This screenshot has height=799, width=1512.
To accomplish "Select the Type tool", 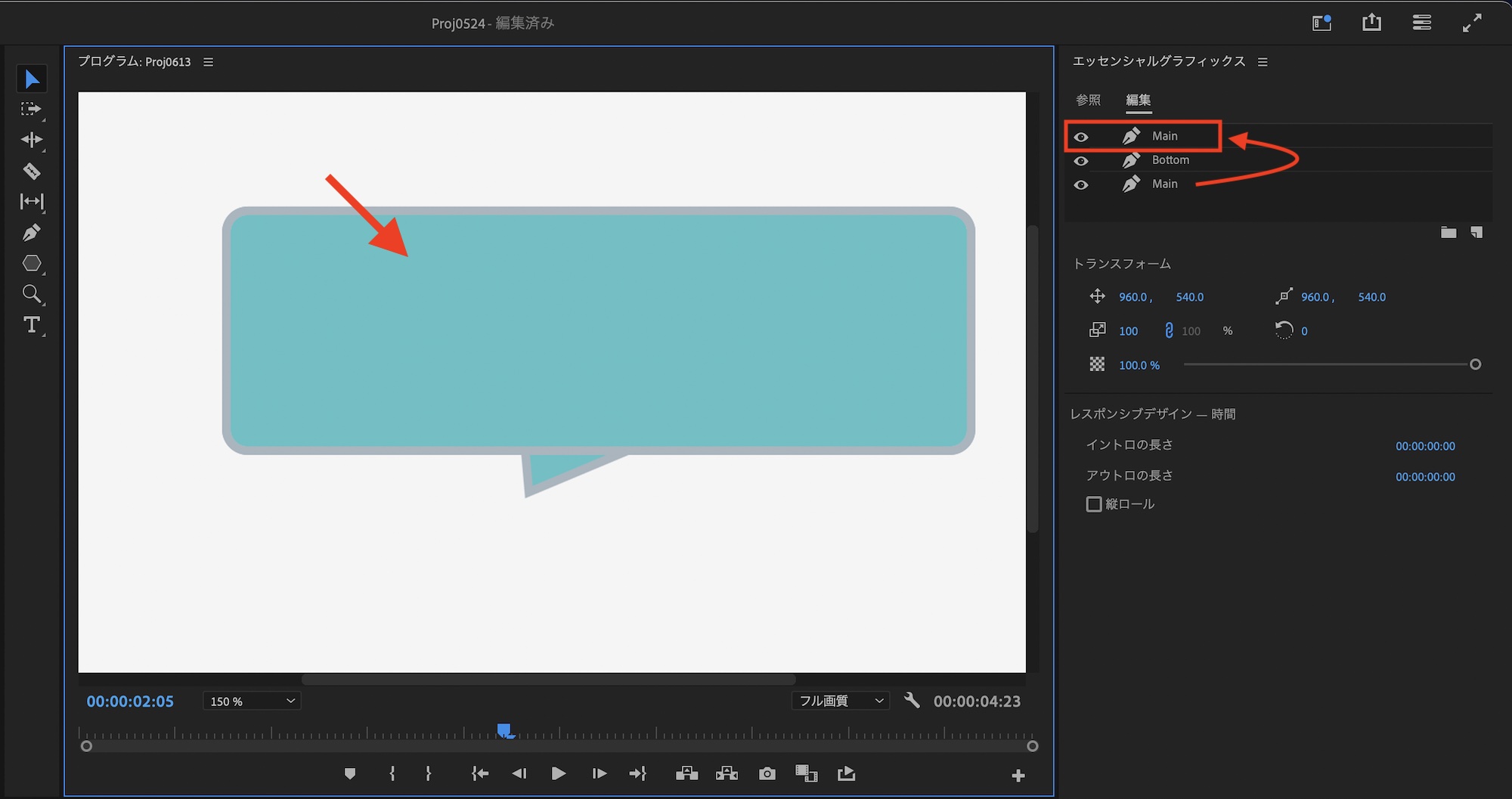I will click(32, 325).
